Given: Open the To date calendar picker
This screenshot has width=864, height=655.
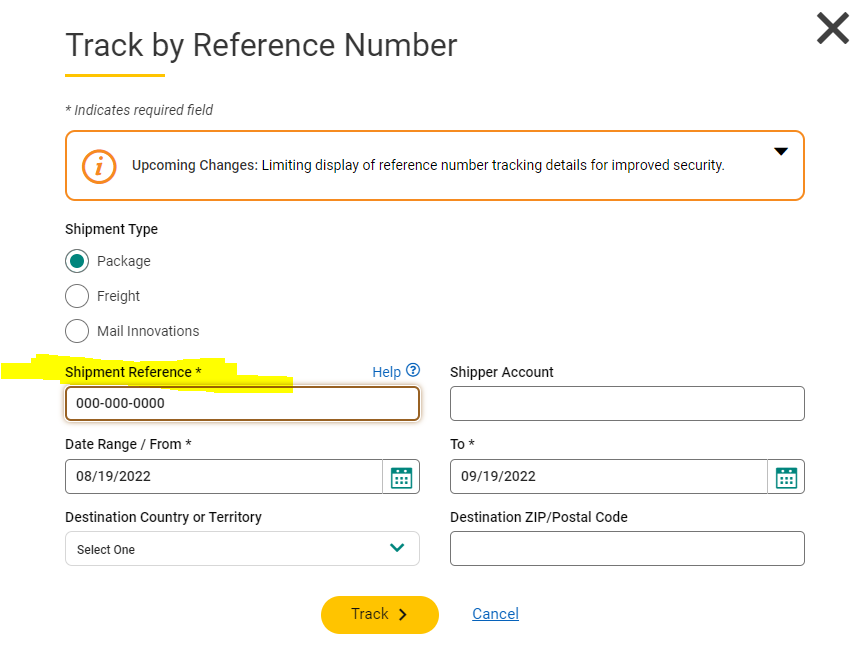Looking at the screenshot, I should tap(786, 477).
